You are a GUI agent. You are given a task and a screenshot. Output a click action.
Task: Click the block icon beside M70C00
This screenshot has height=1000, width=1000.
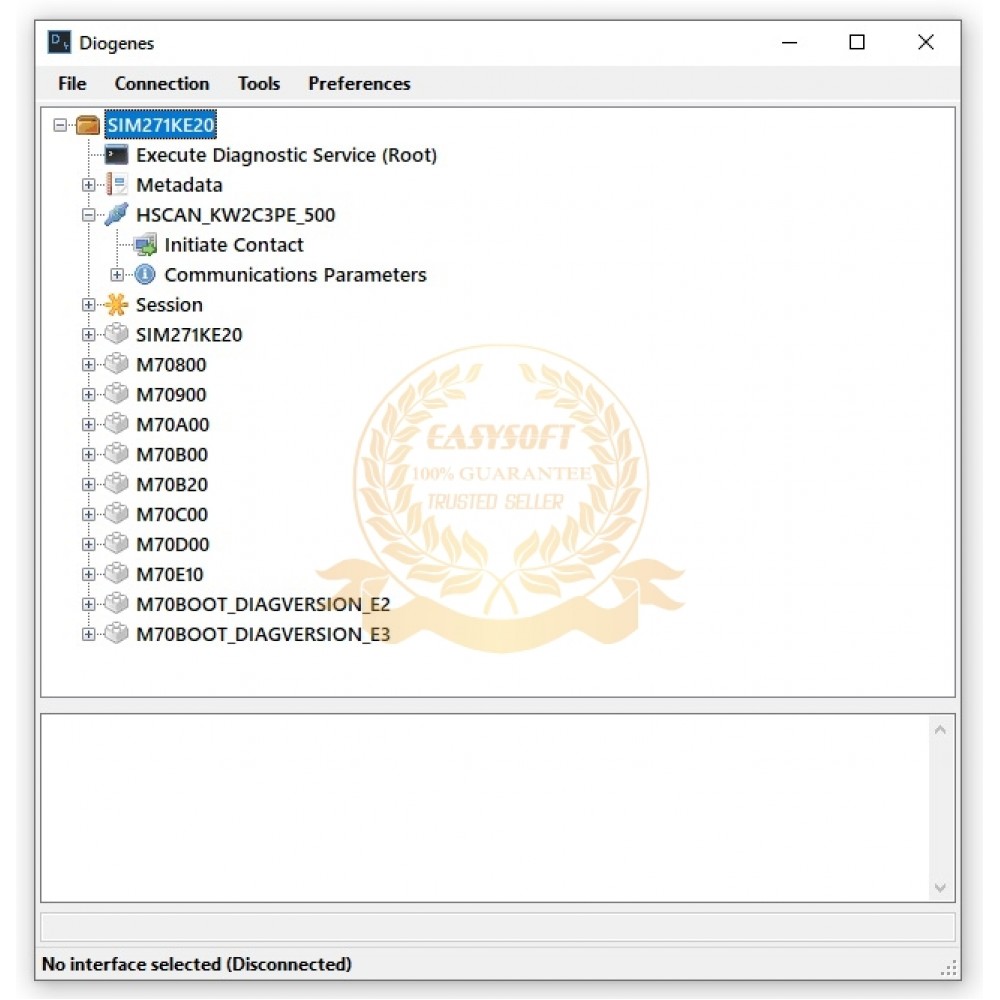click(117, 514)
